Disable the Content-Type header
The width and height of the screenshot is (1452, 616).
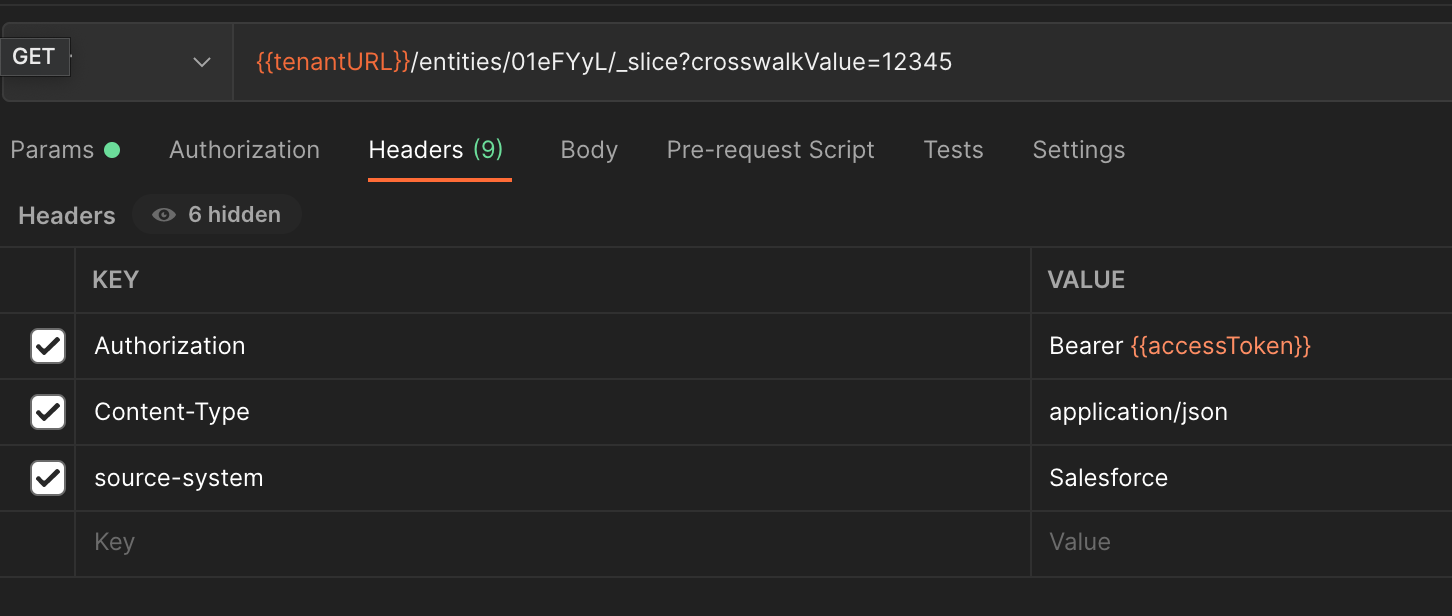coord(48,411)
